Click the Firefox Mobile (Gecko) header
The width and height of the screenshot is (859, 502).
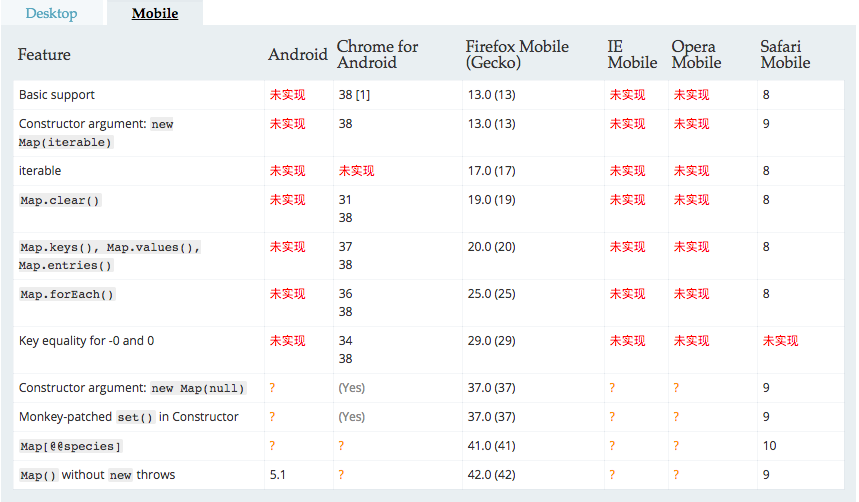pos(517,54)
